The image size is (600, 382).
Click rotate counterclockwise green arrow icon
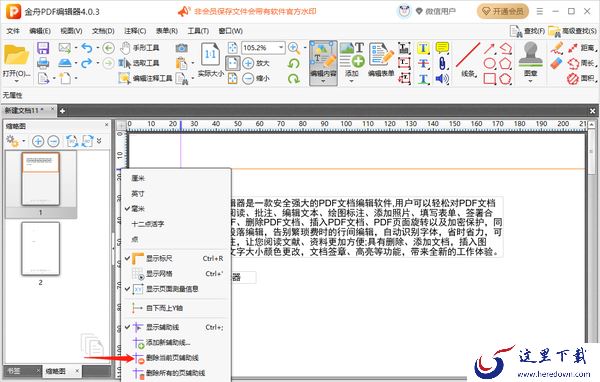click(294, 63)
